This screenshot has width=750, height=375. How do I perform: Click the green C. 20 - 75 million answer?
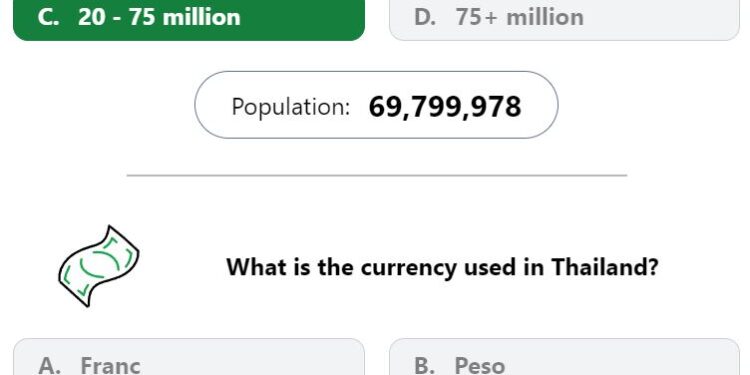click(x=189, y=20)
